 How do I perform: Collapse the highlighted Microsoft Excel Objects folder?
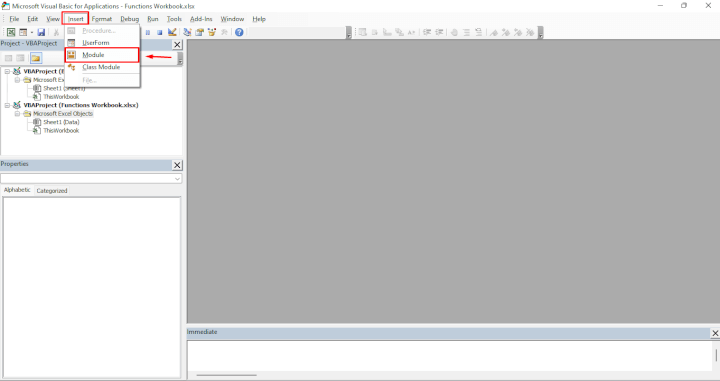click(x=17, y=113)
